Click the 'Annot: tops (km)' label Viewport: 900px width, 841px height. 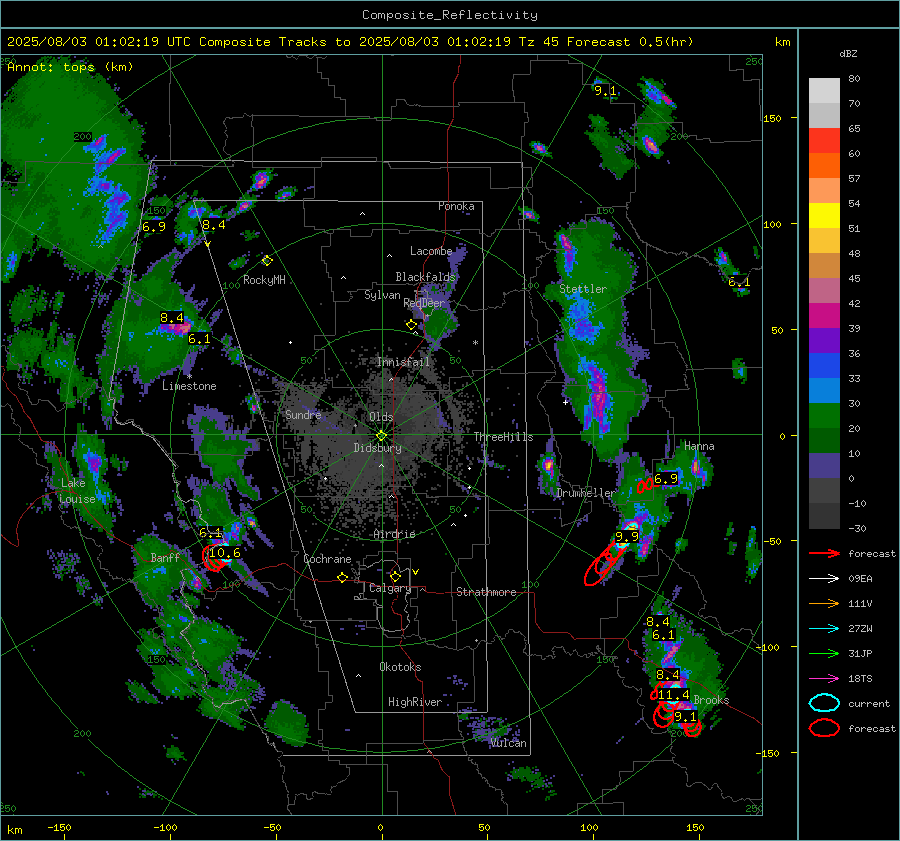(x=70, y=67)
